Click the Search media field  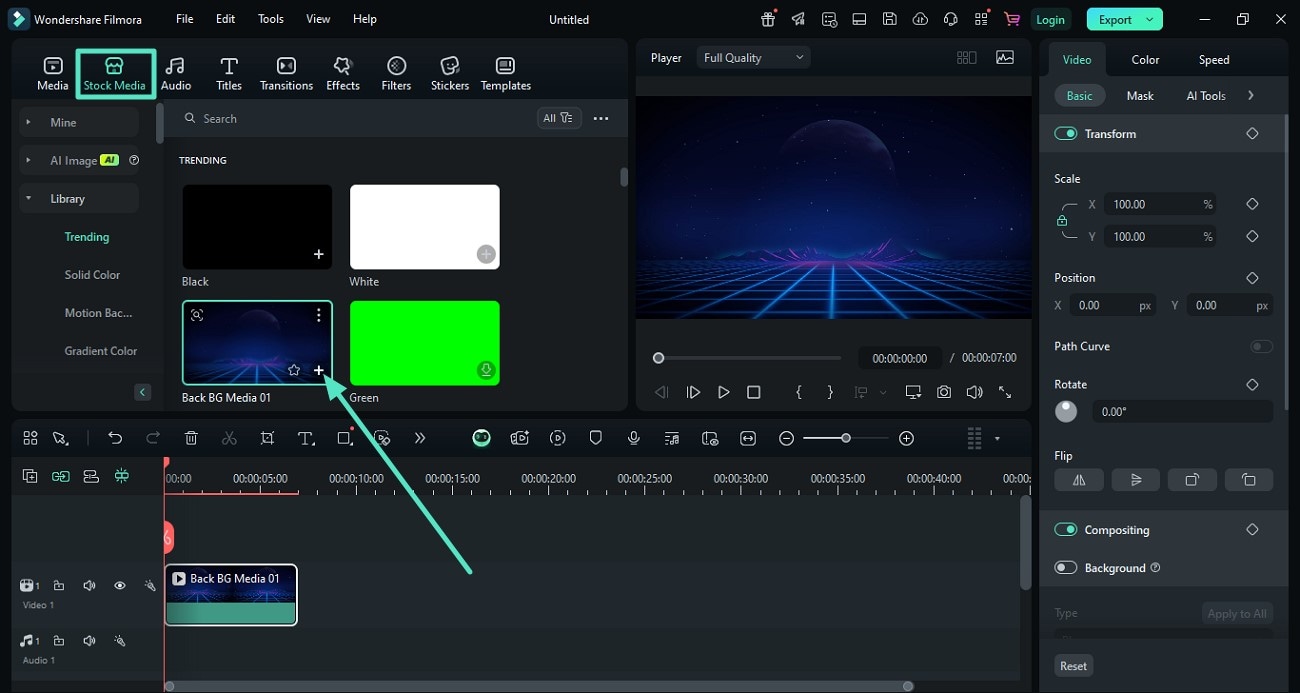(355, 118)
